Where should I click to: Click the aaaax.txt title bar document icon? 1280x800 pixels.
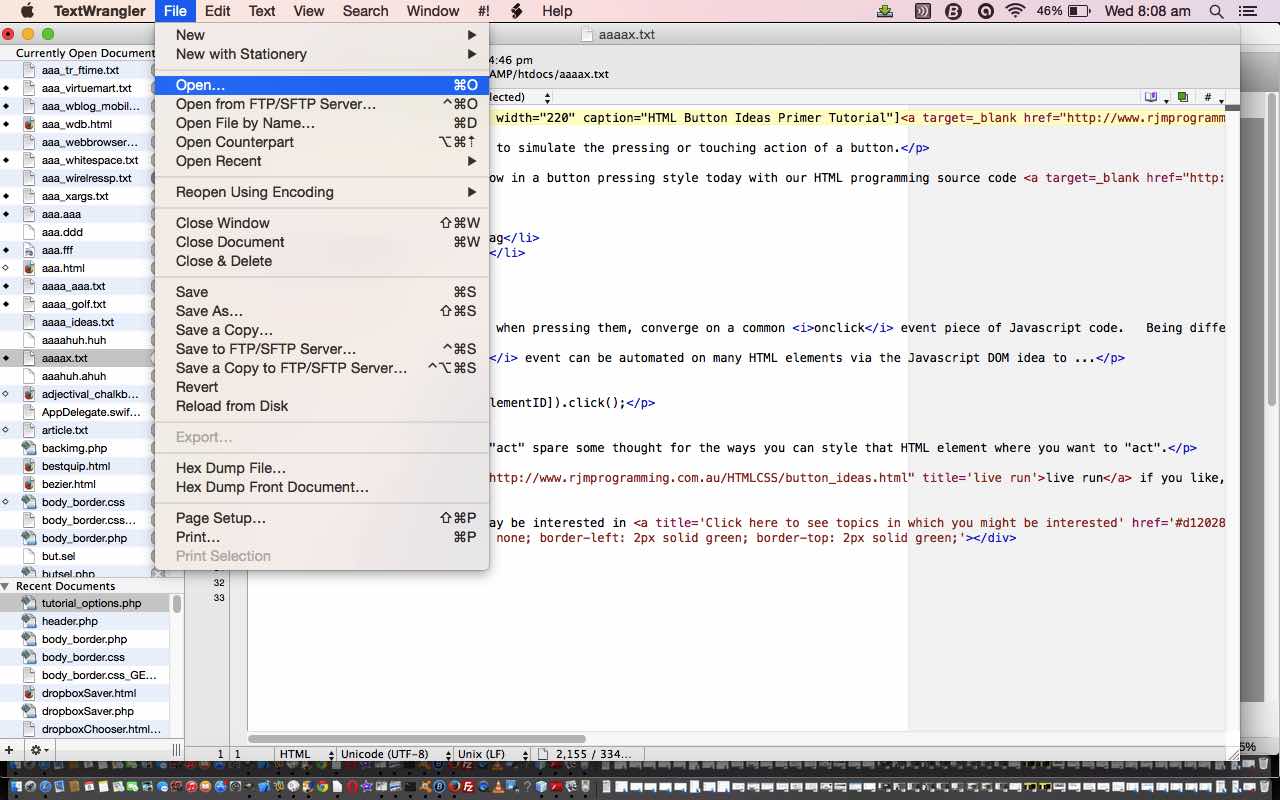coord(588,35)
